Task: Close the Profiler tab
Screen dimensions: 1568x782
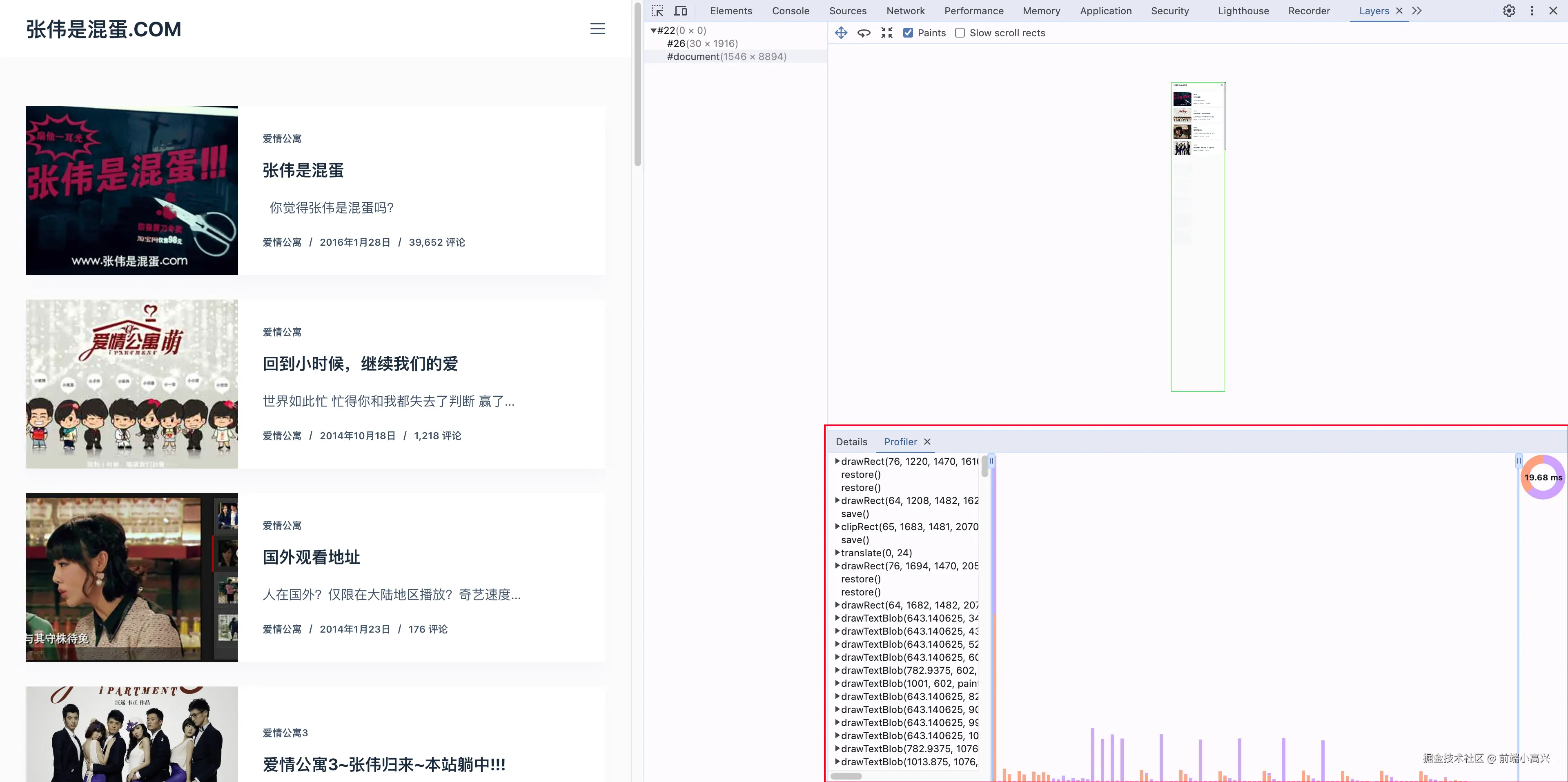Action: tap(927, 442)
